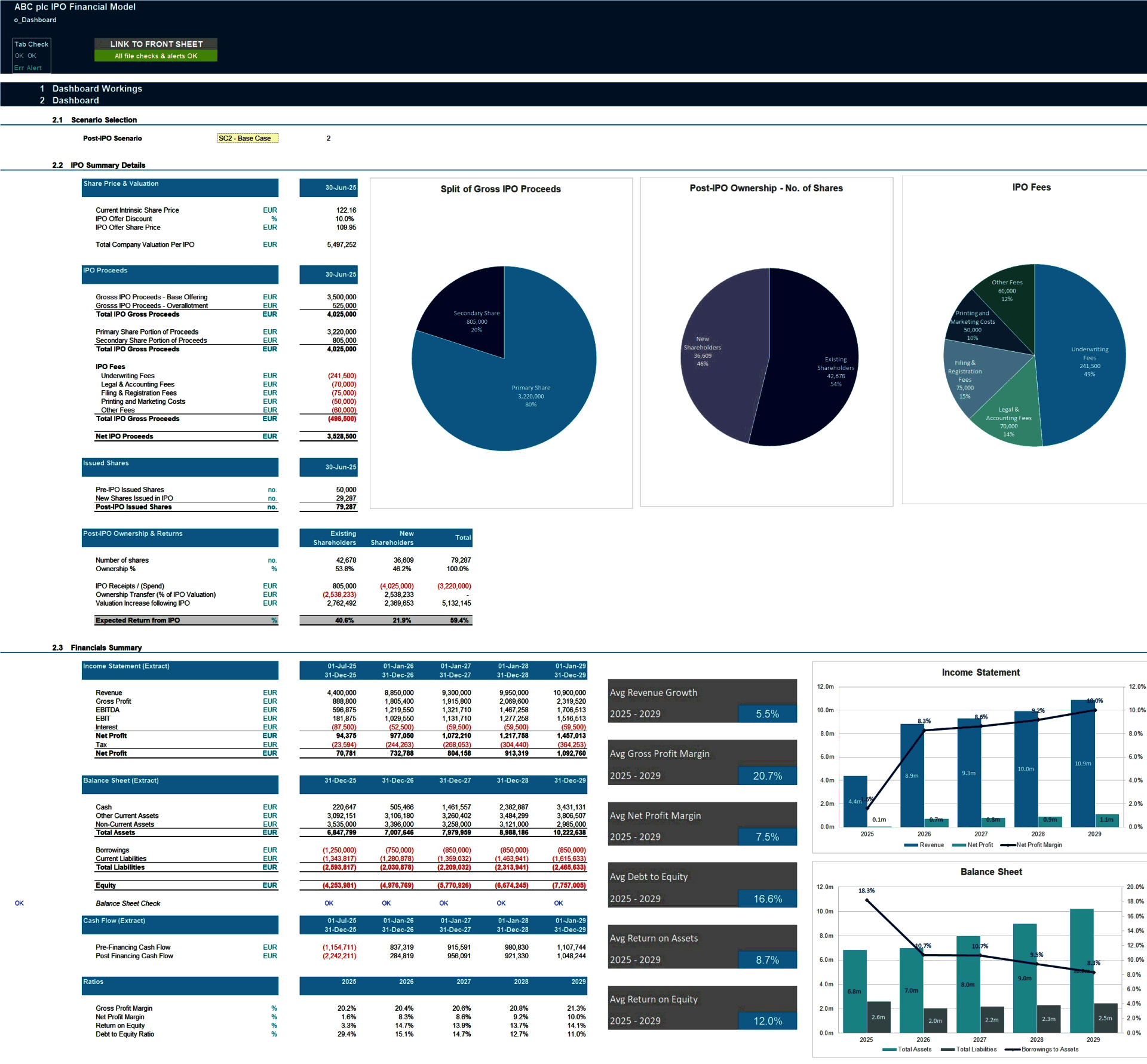
Task: Select the IPO Offer Share Price value 109.95
Action: [346, 228]
